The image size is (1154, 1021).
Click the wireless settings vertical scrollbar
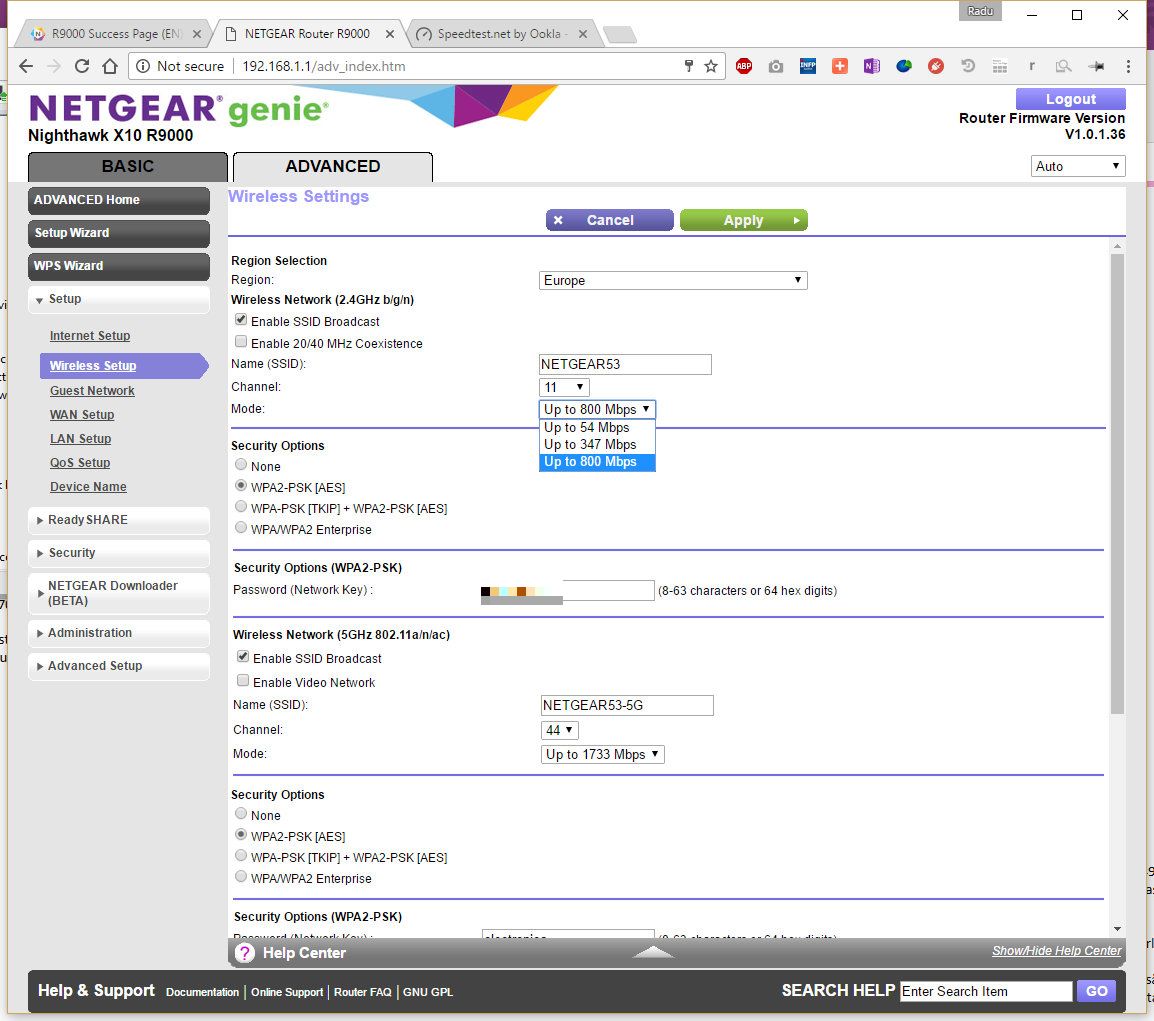coord(1117,480)
